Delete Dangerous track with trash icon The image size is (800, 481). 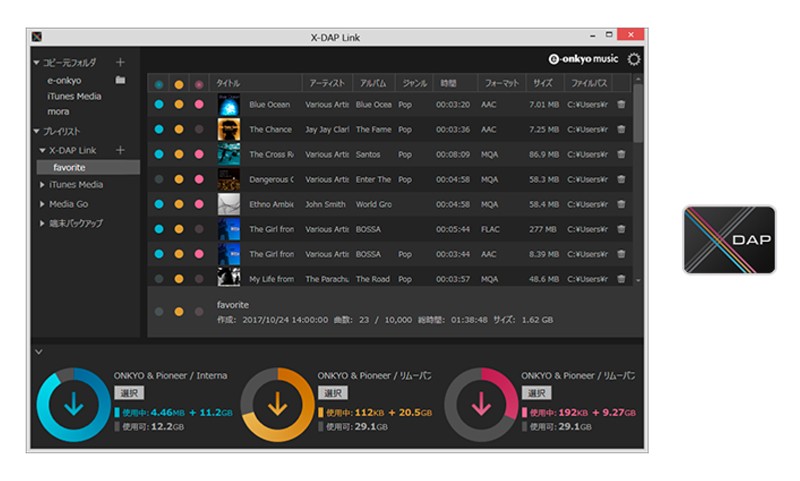pyautogui.click(x=621, y=179)
